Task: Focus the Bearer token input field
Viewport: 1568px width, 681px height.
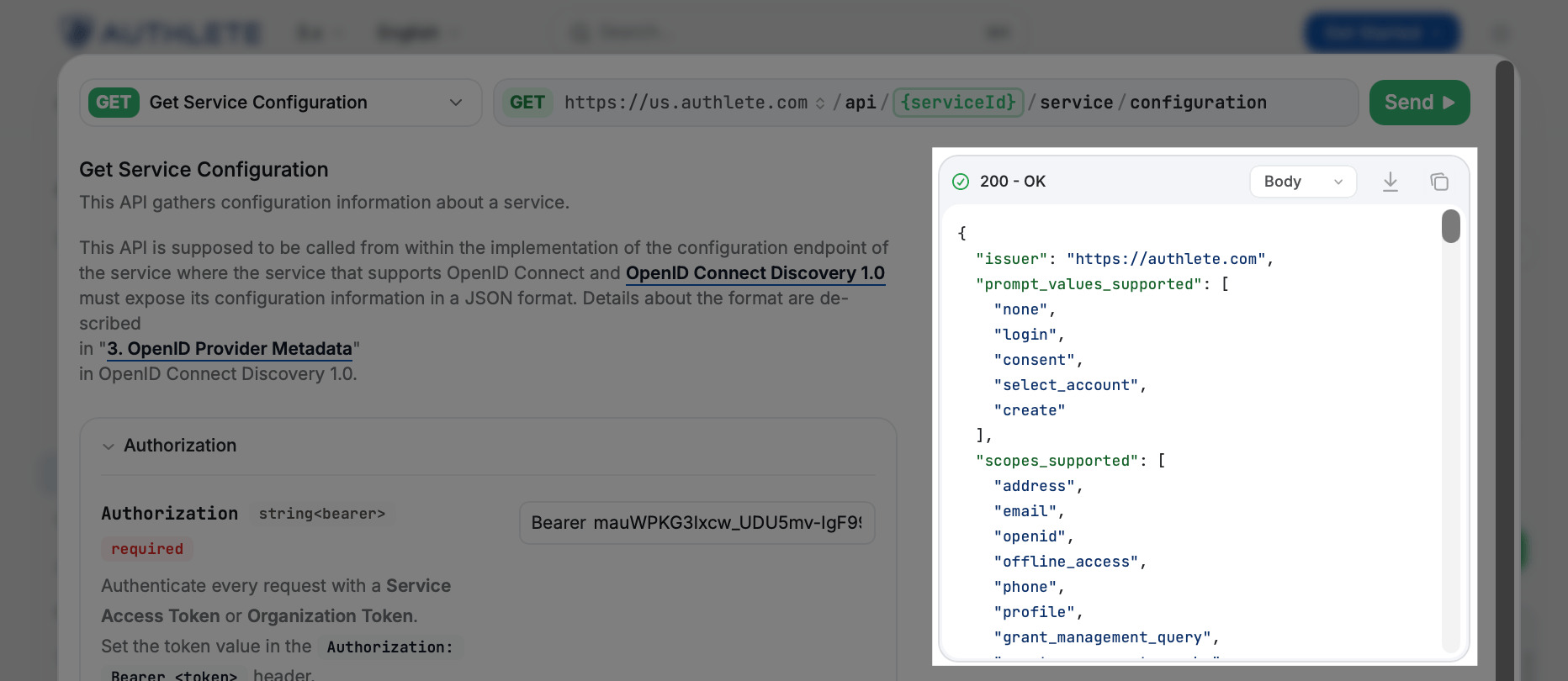Action: 697,523
